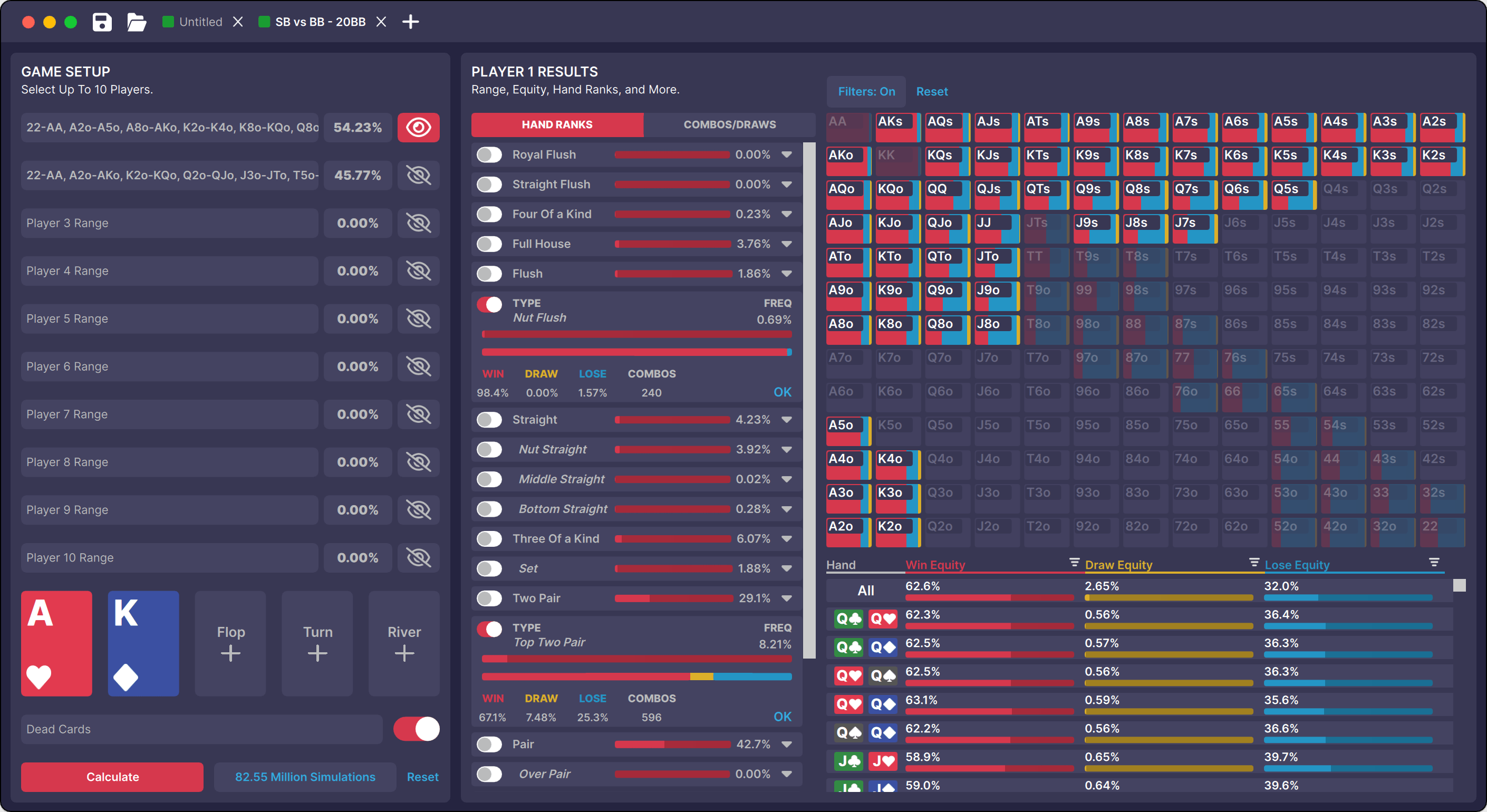
Task: Expand Four Of a Kind dropdown arrow
Action: [787, 214]
